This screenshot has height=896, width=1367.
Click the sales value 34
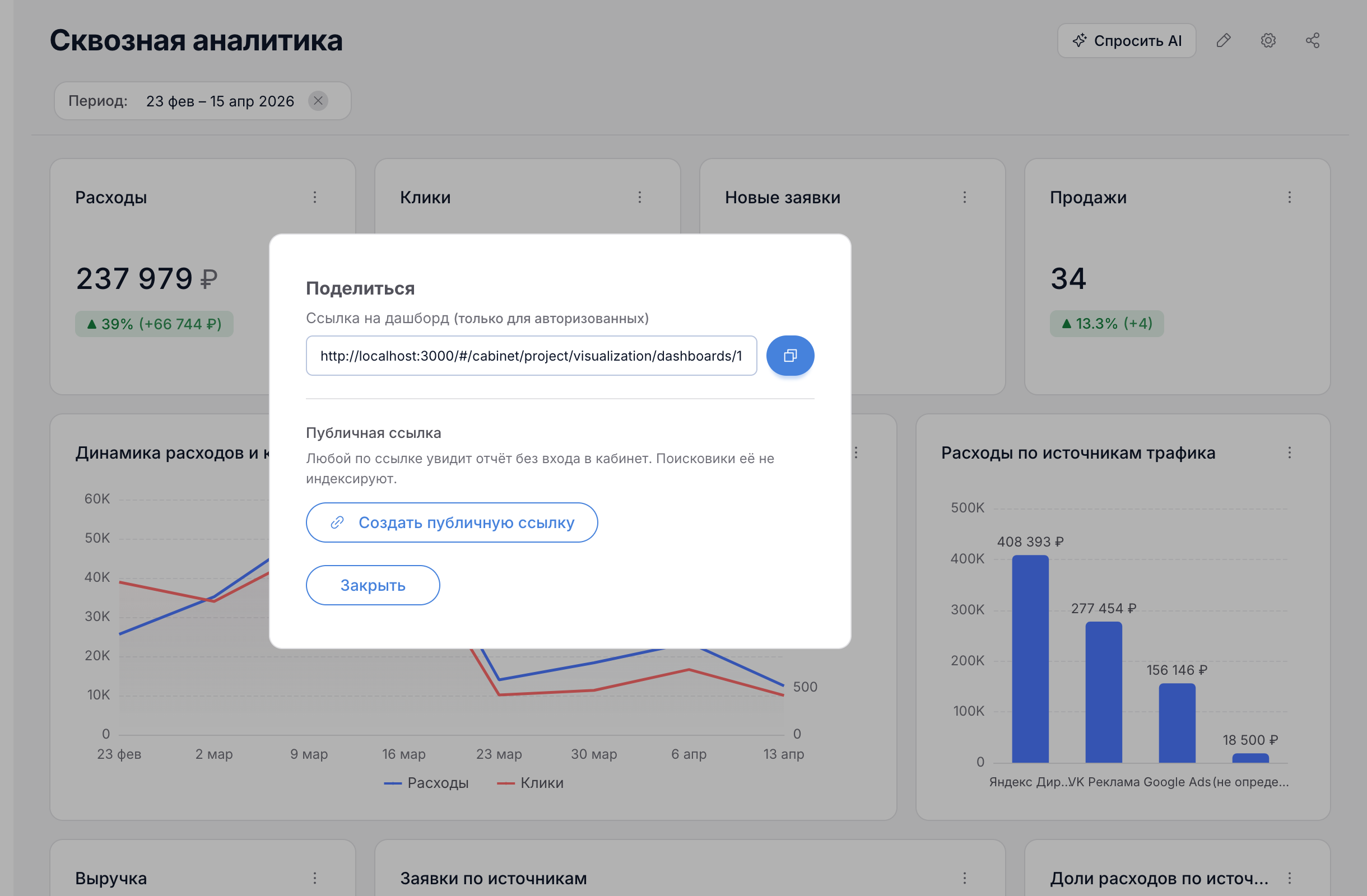click(1068, 279)
